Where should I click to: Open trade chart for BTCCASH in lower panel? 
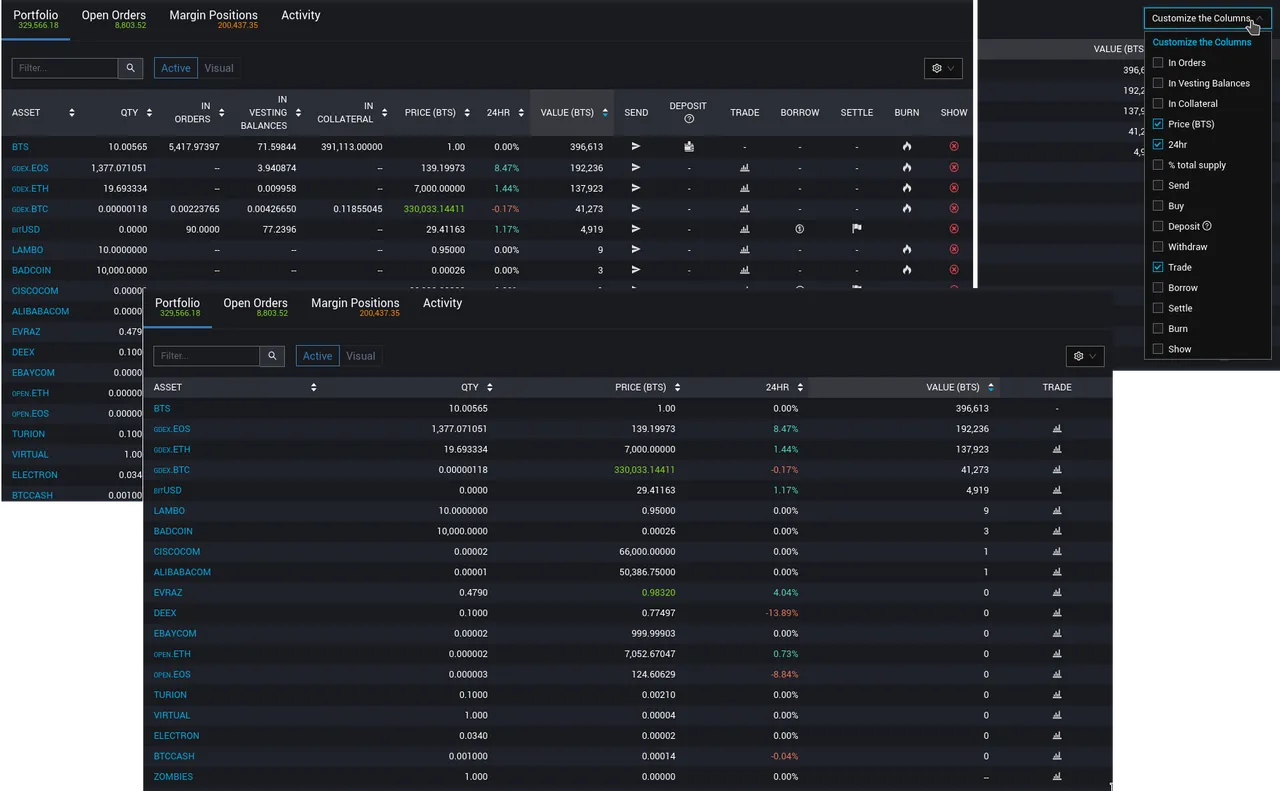(x=1057, y=756)
